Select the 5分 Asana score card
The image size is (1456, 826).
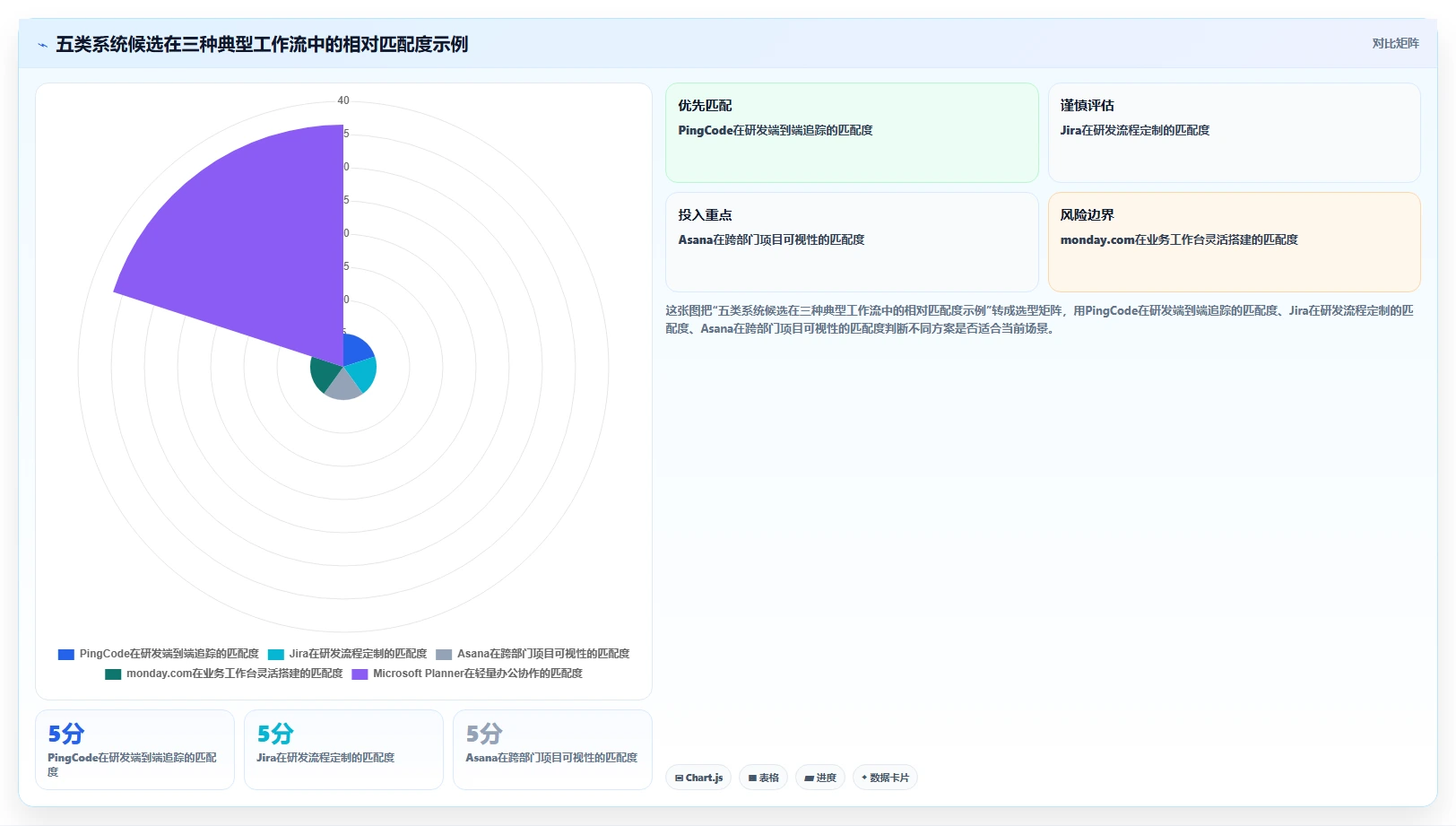tap(552, 750)
